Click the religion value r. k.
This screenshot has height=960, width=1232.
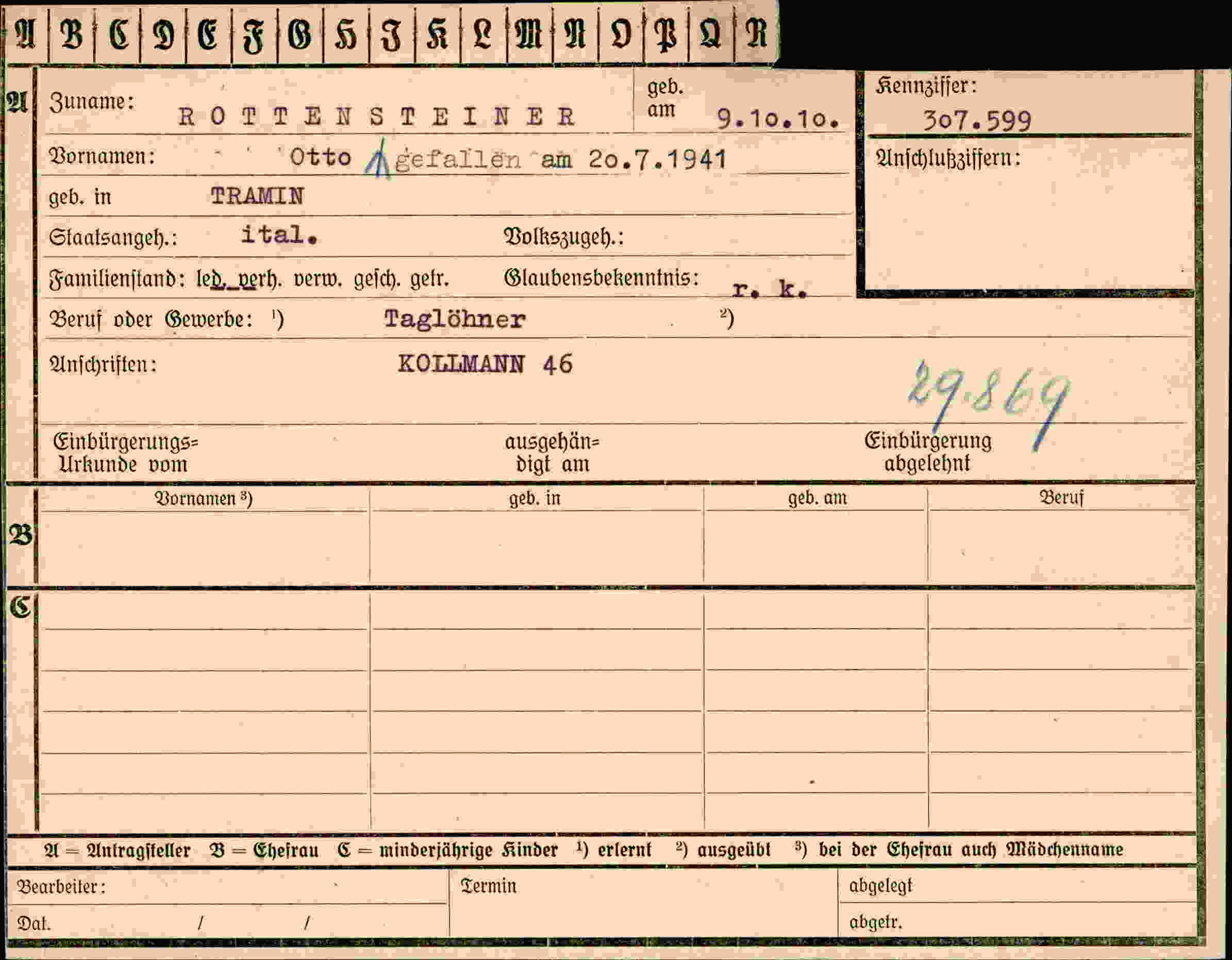pos(770,289)
